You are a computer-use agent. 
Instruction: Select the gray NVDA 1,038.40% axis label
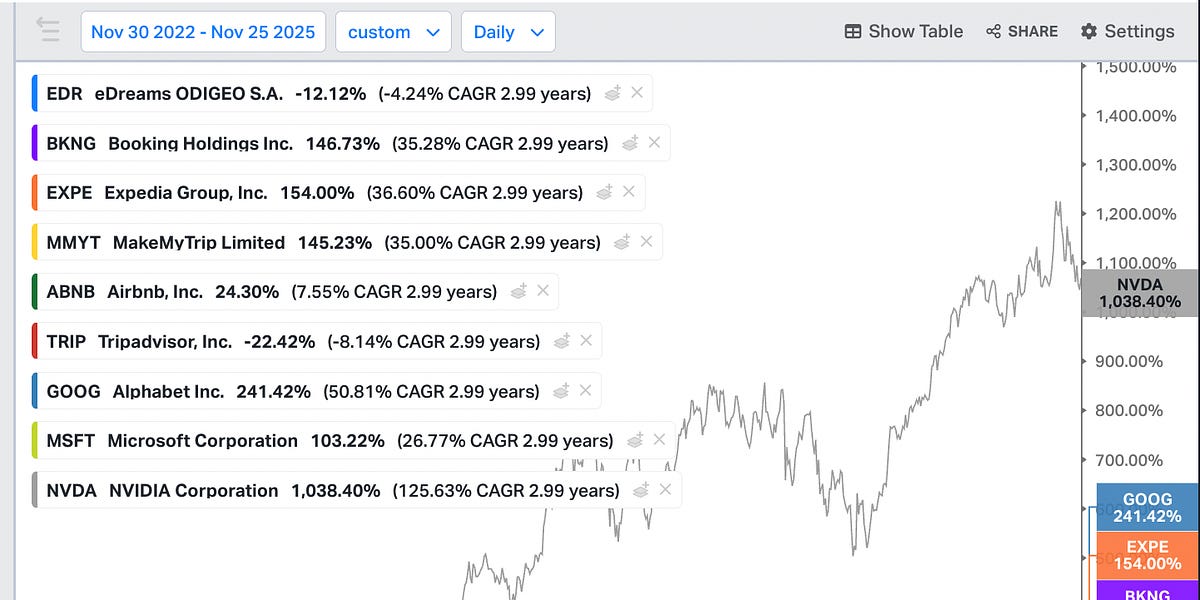pyautogui.click(x=1140, y=293)
